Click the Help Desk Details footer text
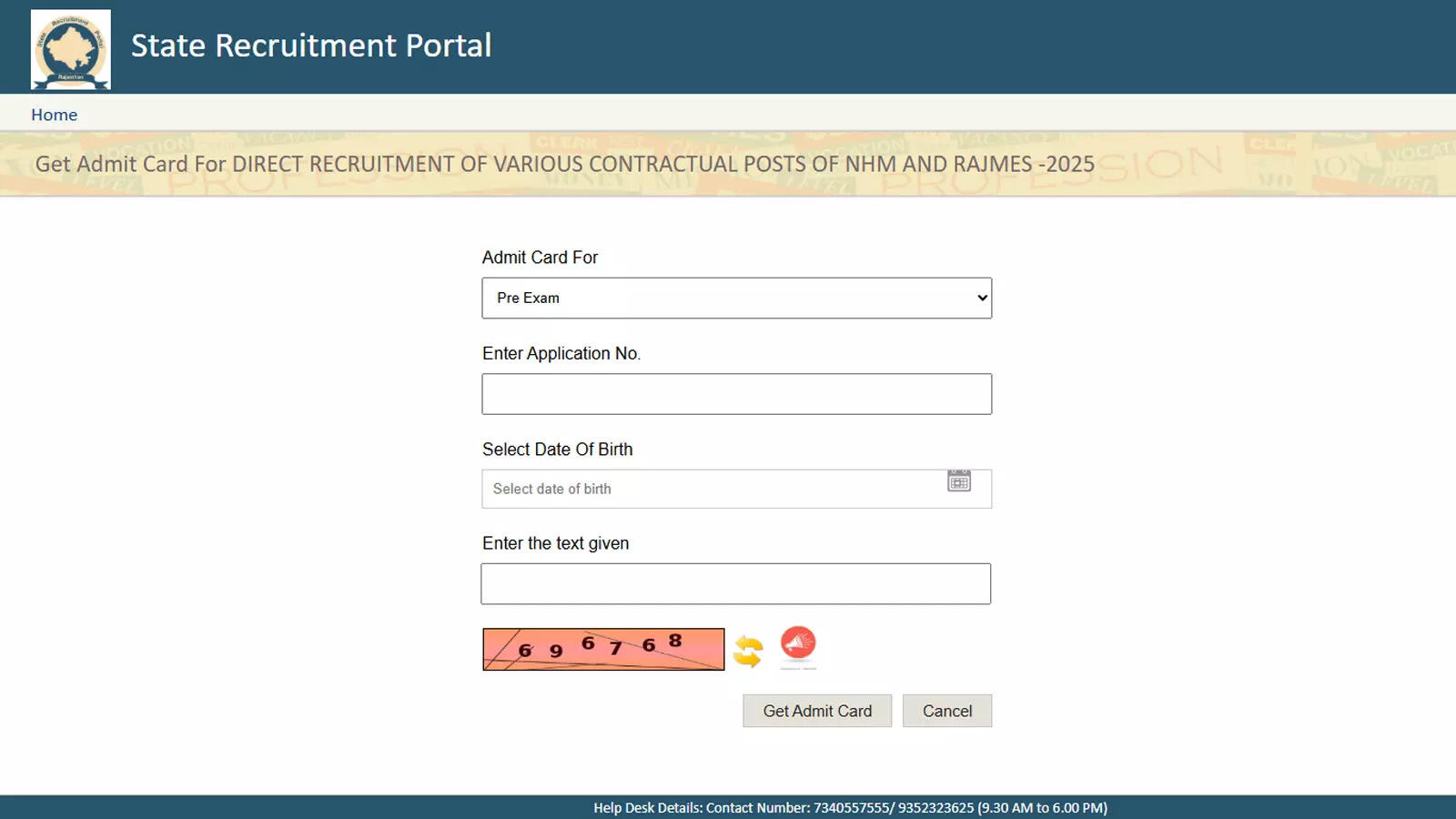 click(x=850, y=808)
